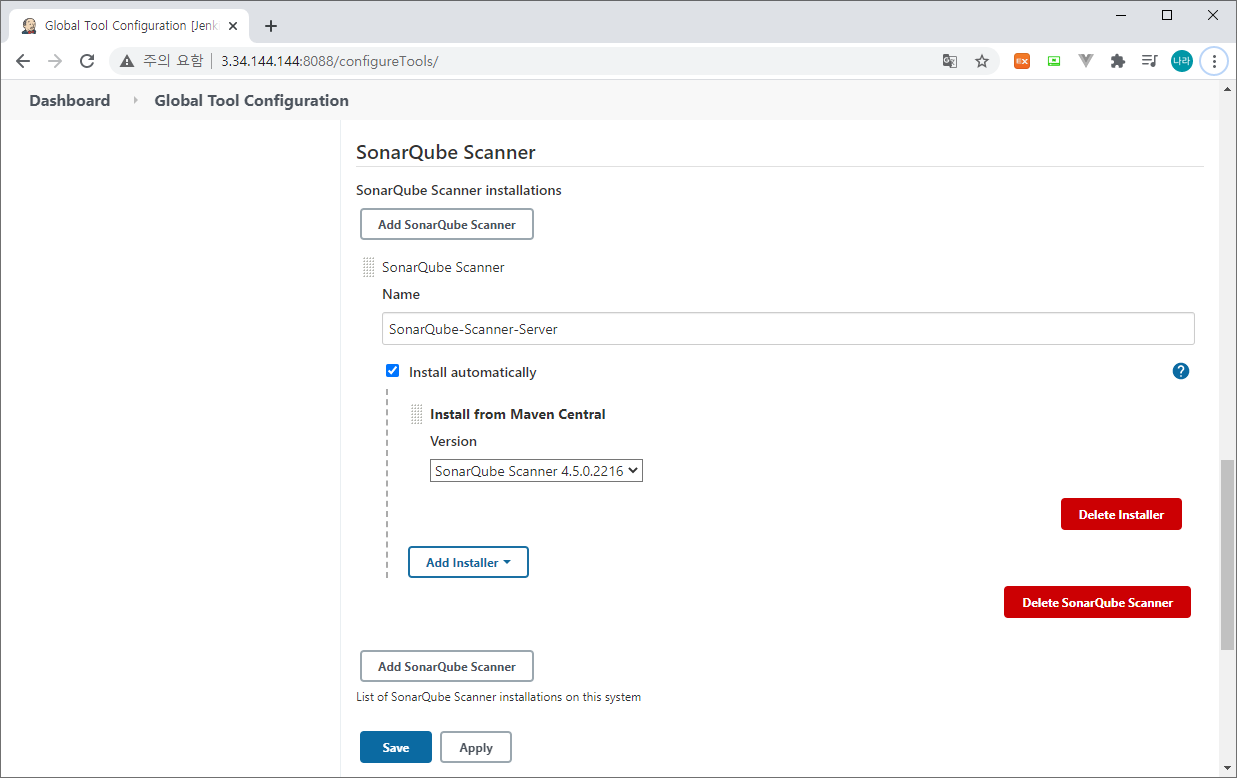Click the 'Version' label
The height and width of the screenshot is (778, 1237).
(x=453, y=441)
